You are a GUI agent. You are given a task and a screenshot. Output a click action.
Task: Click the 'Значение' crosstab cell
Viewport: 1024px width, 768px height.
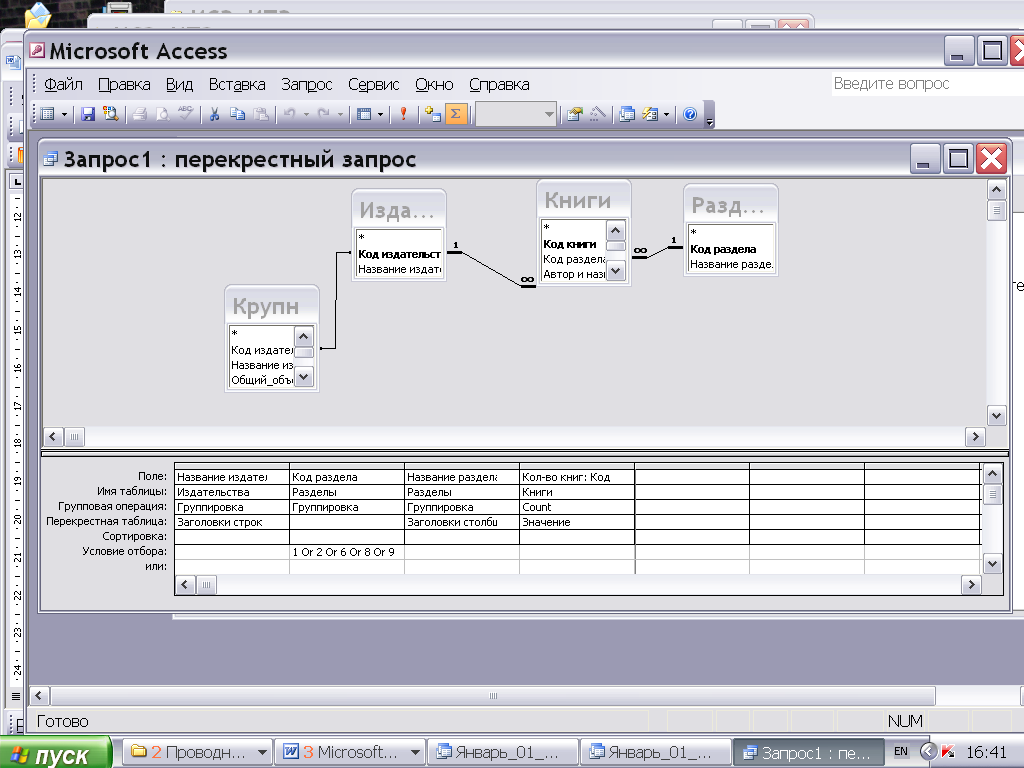pyautogui.click(x=577, y=522)
